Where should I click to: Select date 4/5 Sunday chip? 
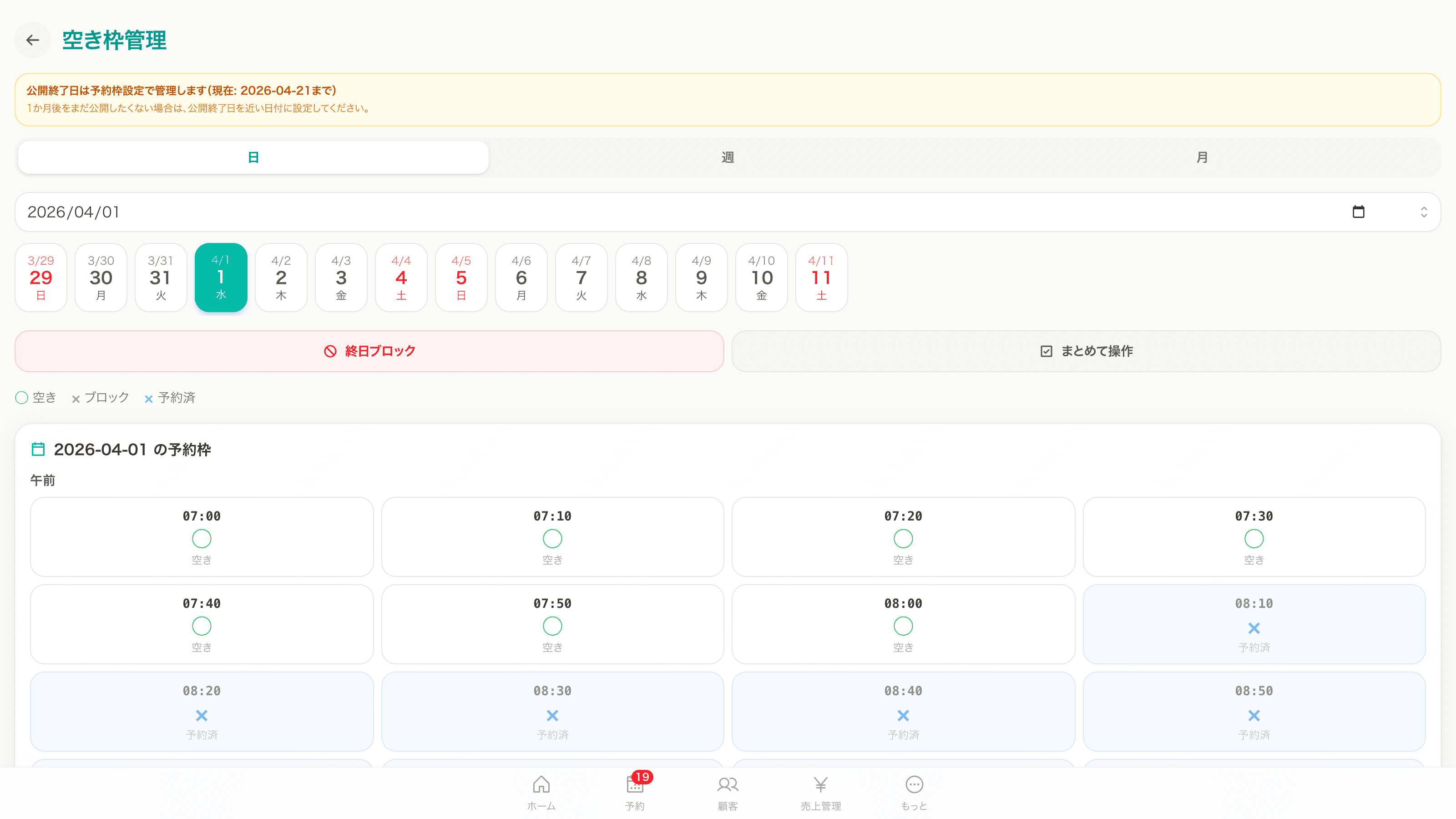460,278
